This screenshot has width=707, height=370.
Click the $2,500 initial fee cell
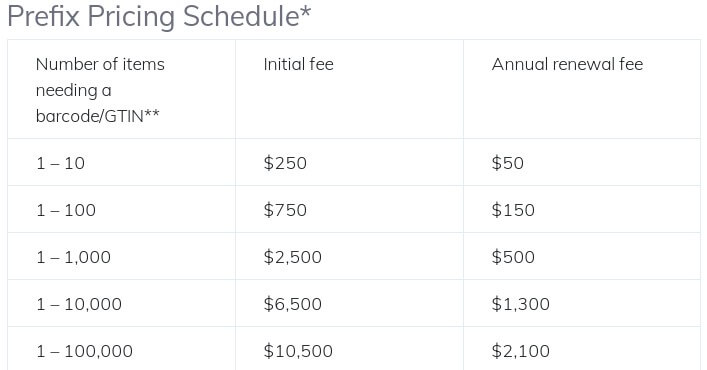(x=349, y=256)
